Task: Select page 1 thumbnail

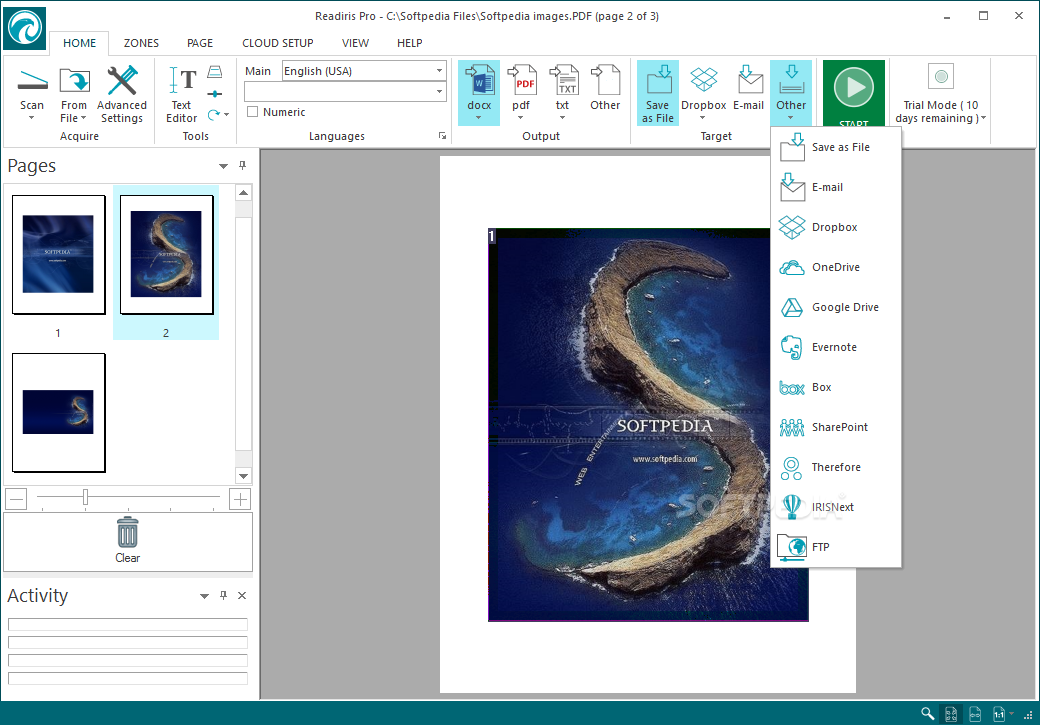Action: point(58,255)
